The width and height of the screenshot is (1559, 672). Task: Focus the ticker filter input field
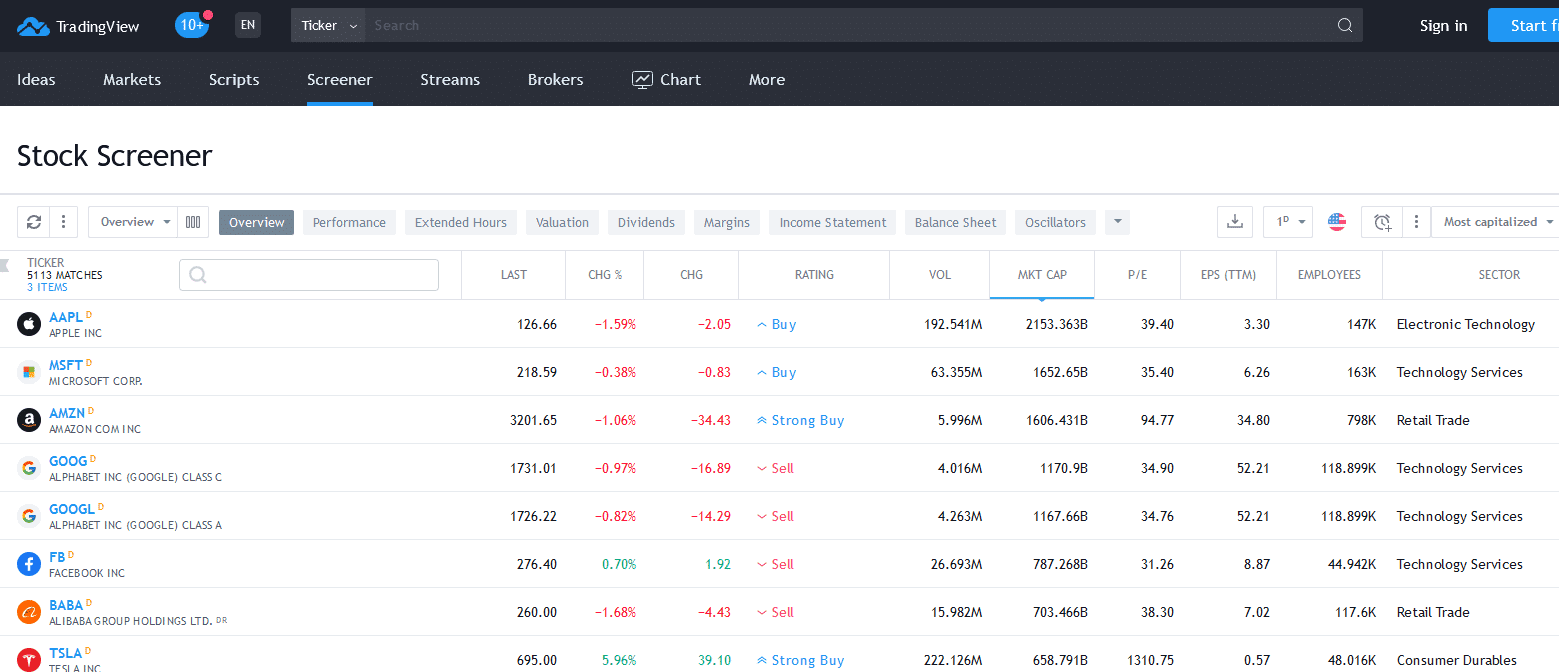(x=309, y=275)
